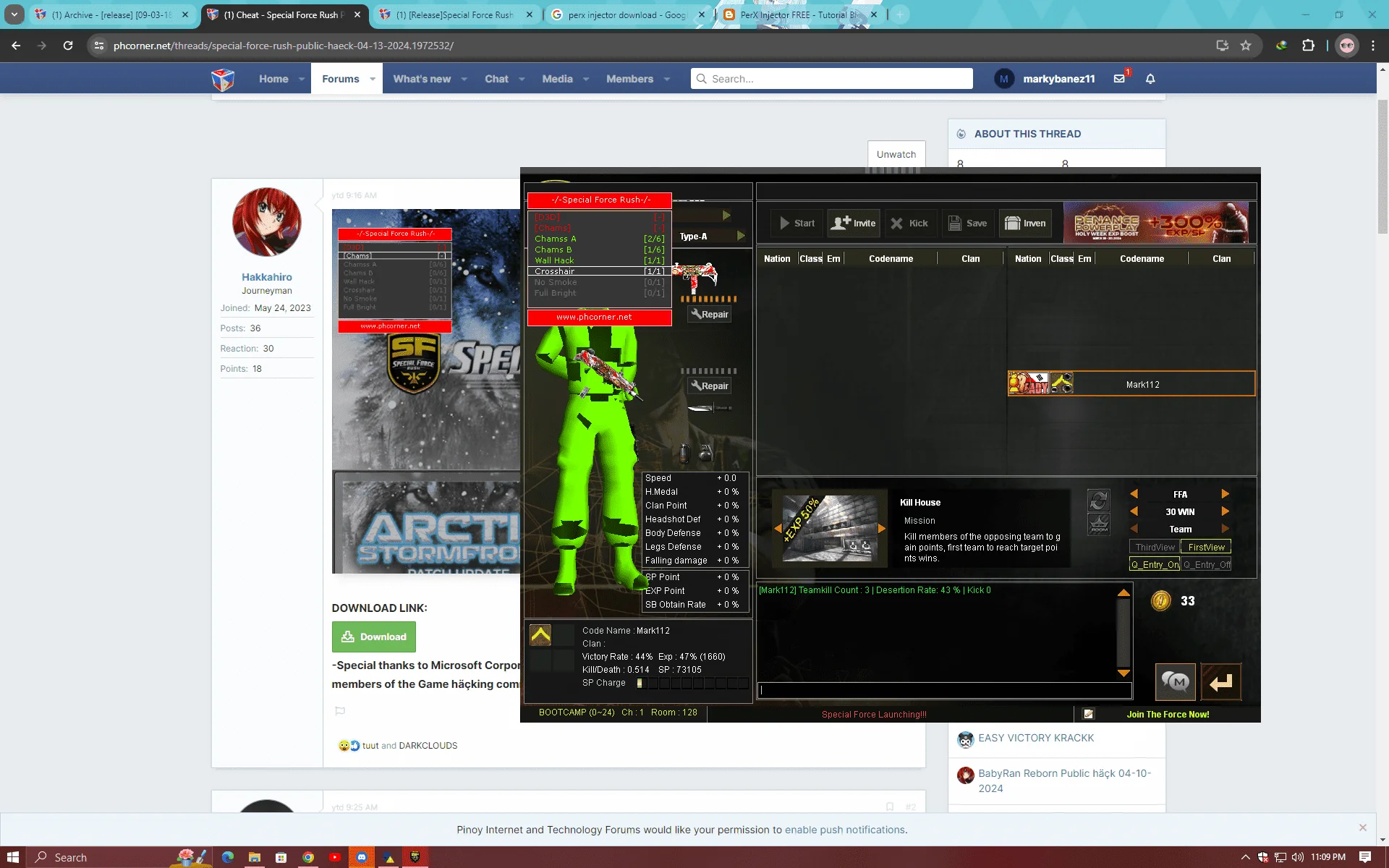Screen dimensions: 1389x868
Task: Click the right arrow next to FFA
Action: (1226, 494)
